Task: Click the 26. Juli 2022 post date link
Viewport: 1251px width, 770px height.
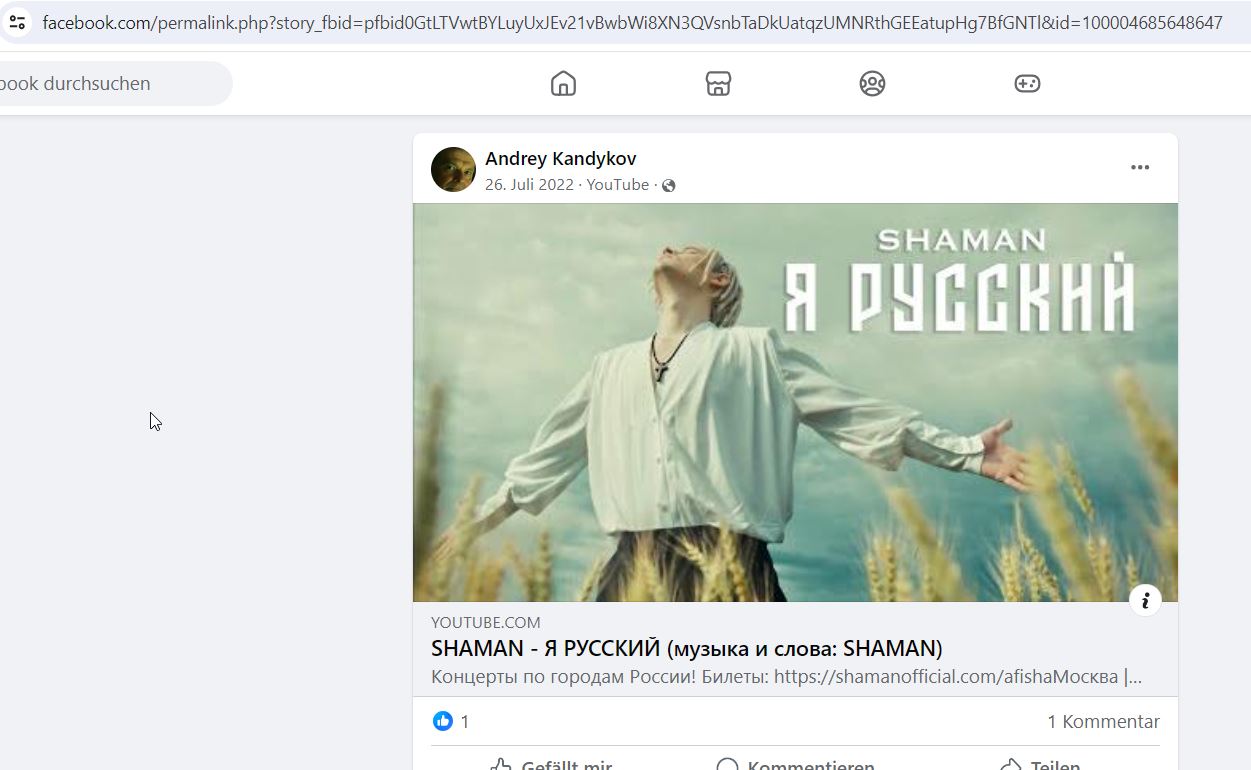Action: pyautogui.click(x=530, y=184)
